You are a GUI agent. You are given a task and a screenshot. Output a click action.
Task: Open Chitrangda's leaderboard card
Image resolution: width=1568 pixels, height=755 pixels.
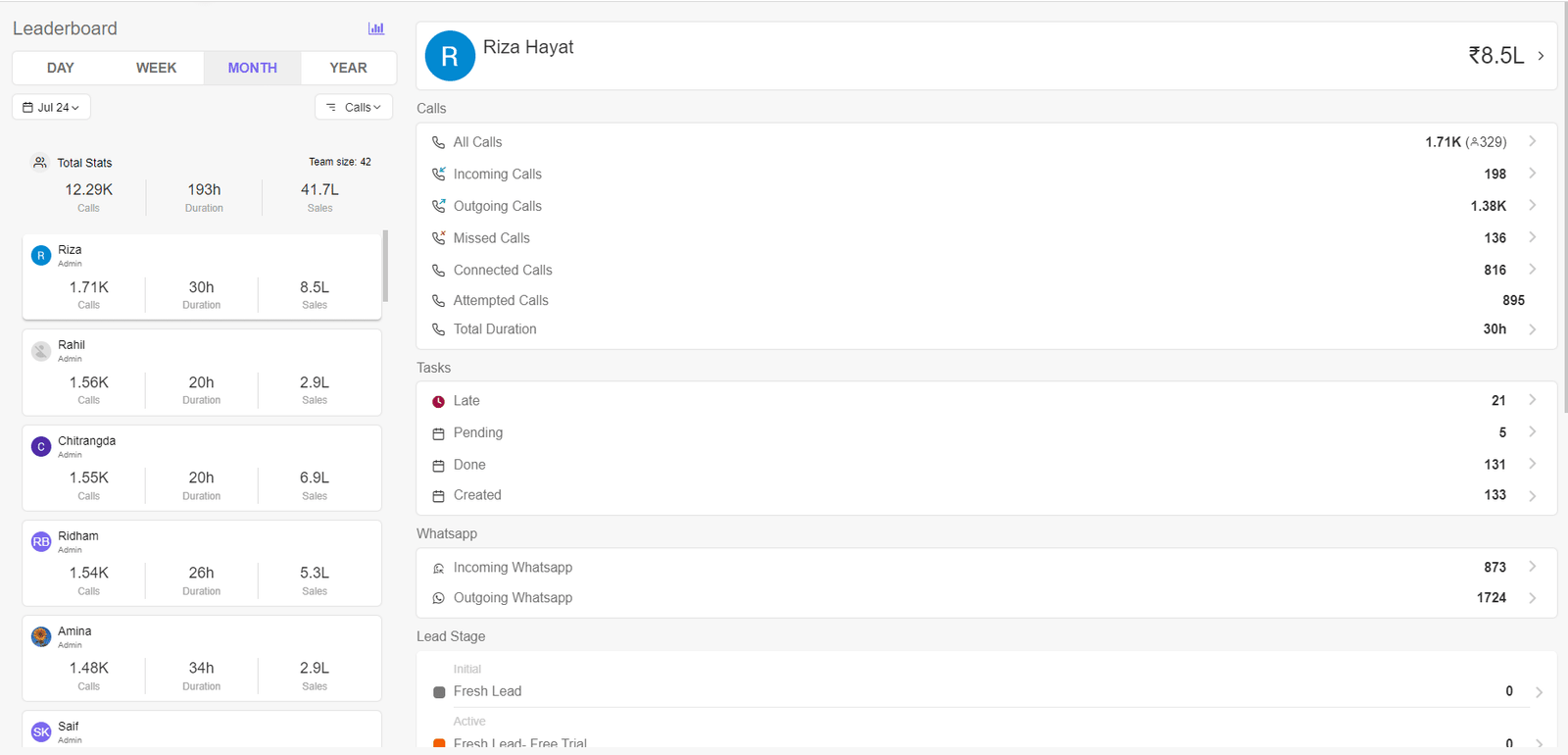tap(201, 468)
